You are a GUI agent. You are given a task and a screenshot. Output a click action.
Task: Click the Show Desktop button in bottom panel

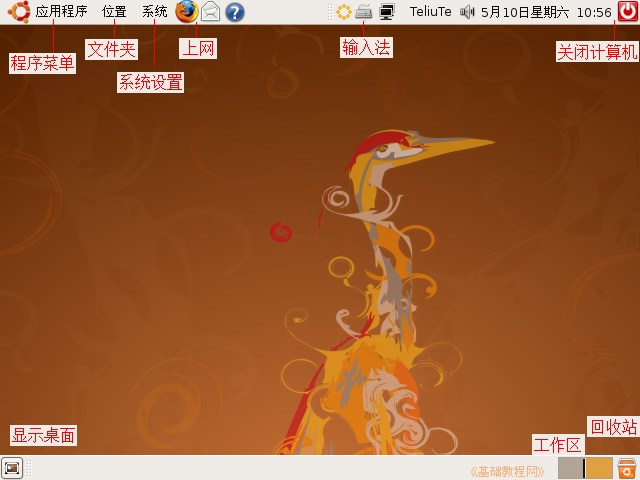click(12, 468)
